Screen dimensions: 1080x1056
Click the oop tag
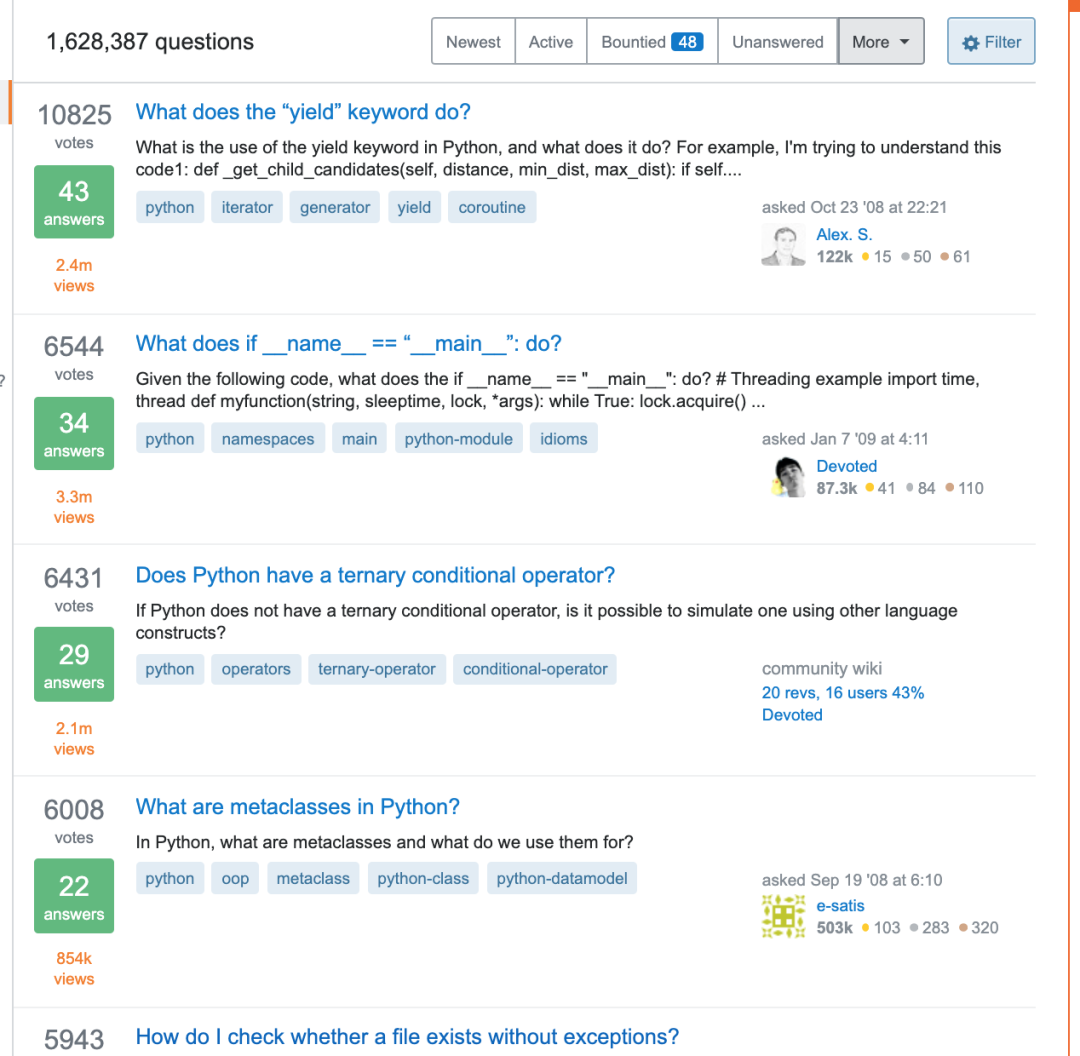click(235, 878)
